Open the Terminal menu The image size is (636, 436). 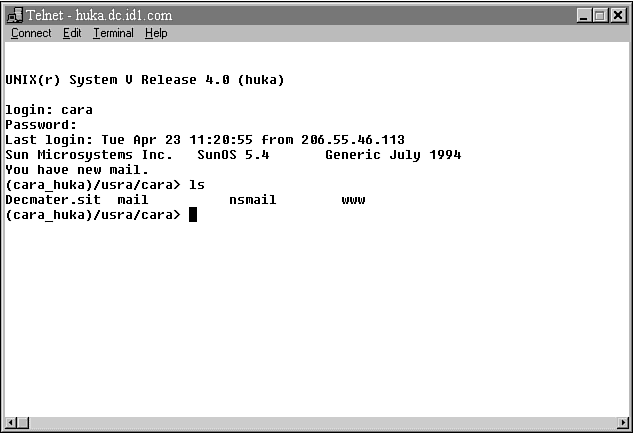coord(113,33)
